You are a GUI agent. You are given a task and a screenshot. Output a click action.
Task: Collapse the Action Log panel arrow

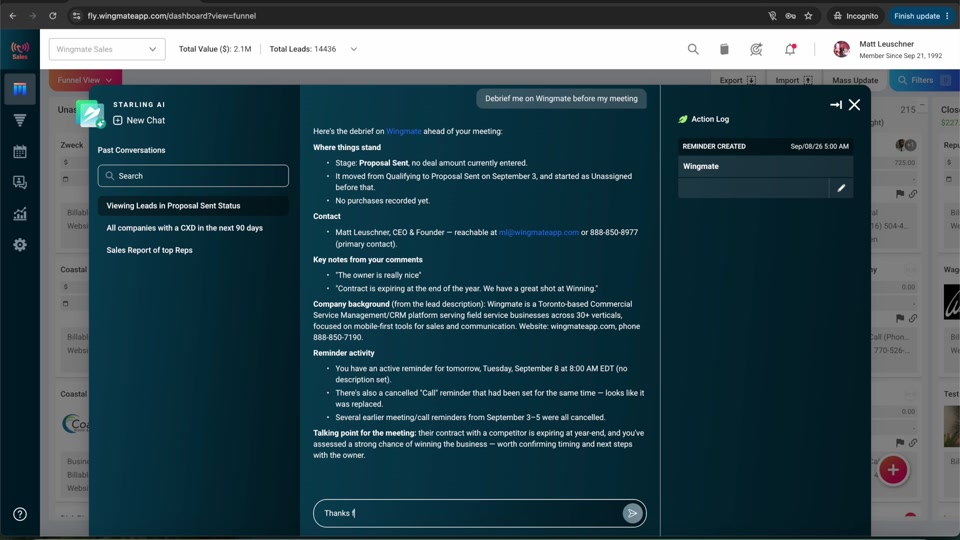(836, 105)
